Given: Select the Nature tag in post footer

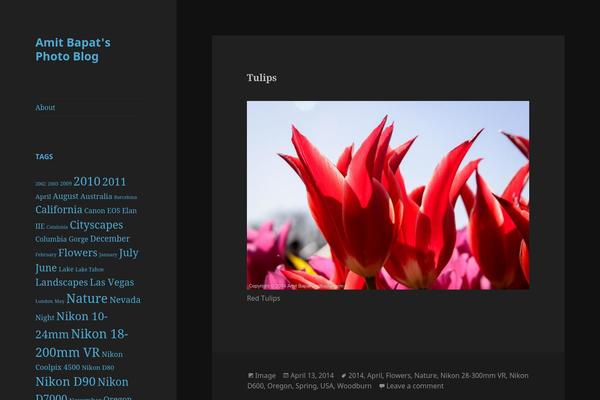Looking at the screenshot, I should click(425, 376).
